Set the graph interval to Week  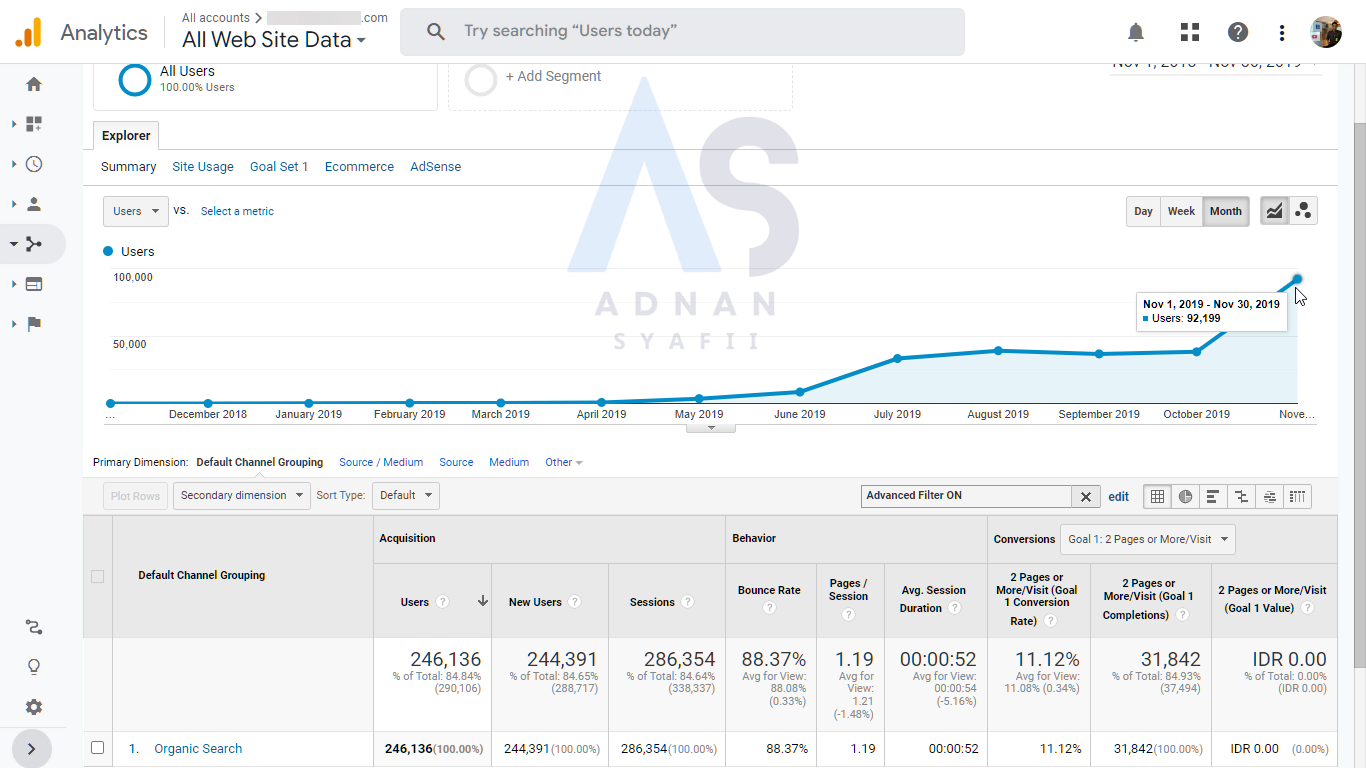(1181, 211)
